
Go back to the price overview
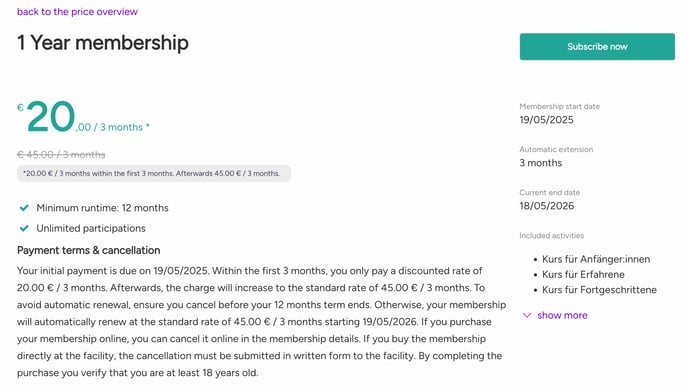77,12
